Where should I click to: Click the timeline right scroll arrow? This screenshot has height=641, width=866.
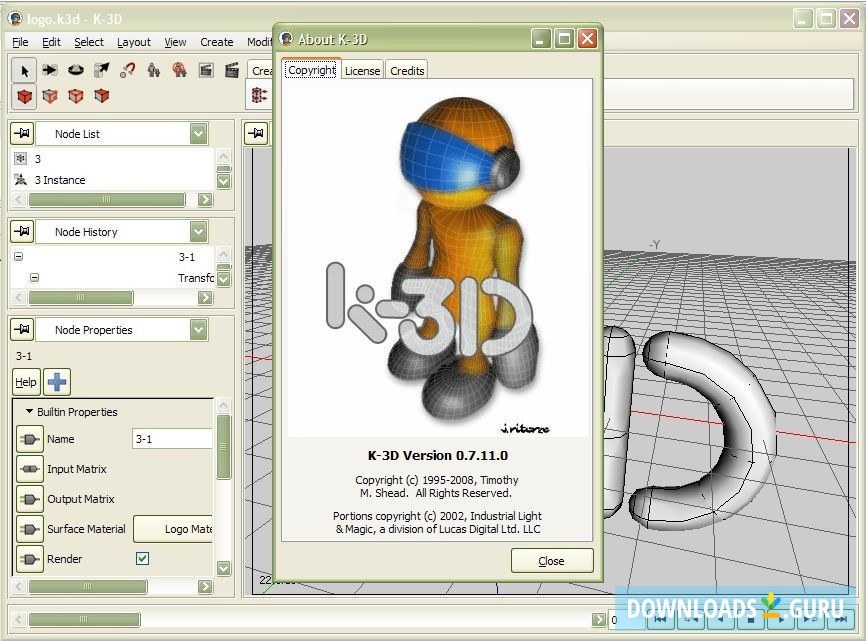(x=599, y=619)
